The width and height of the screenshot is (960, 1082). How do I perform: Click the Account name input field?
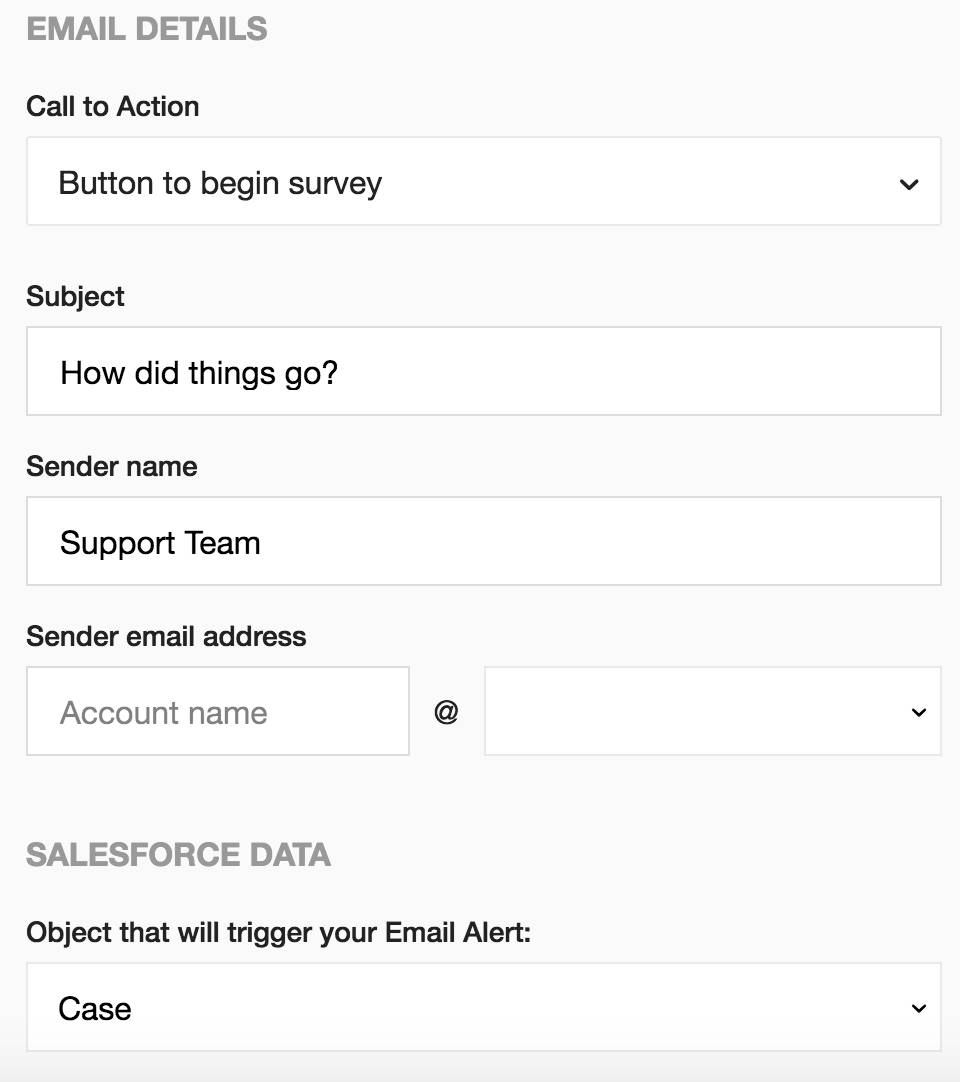point(217,711)
